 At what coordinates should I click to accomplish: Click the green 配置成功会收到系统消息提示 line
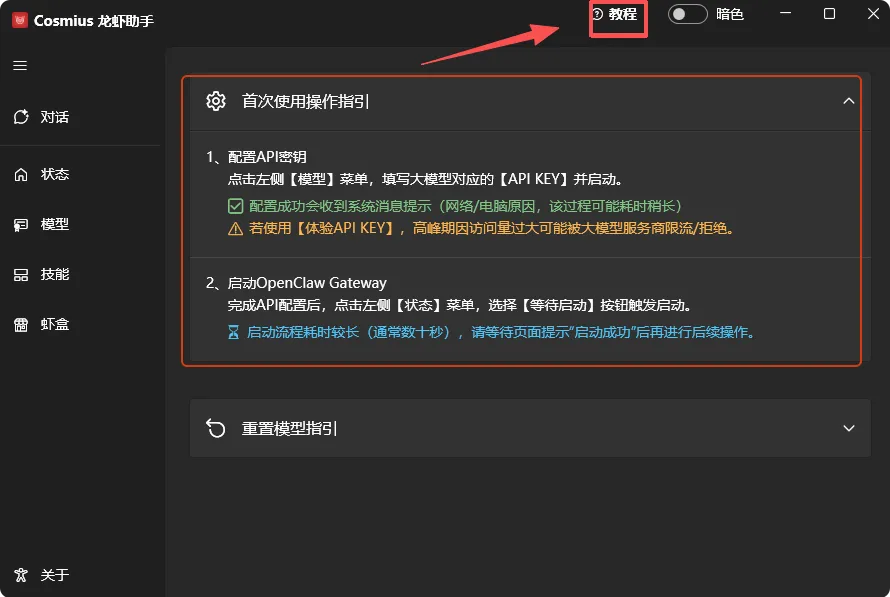465,206
